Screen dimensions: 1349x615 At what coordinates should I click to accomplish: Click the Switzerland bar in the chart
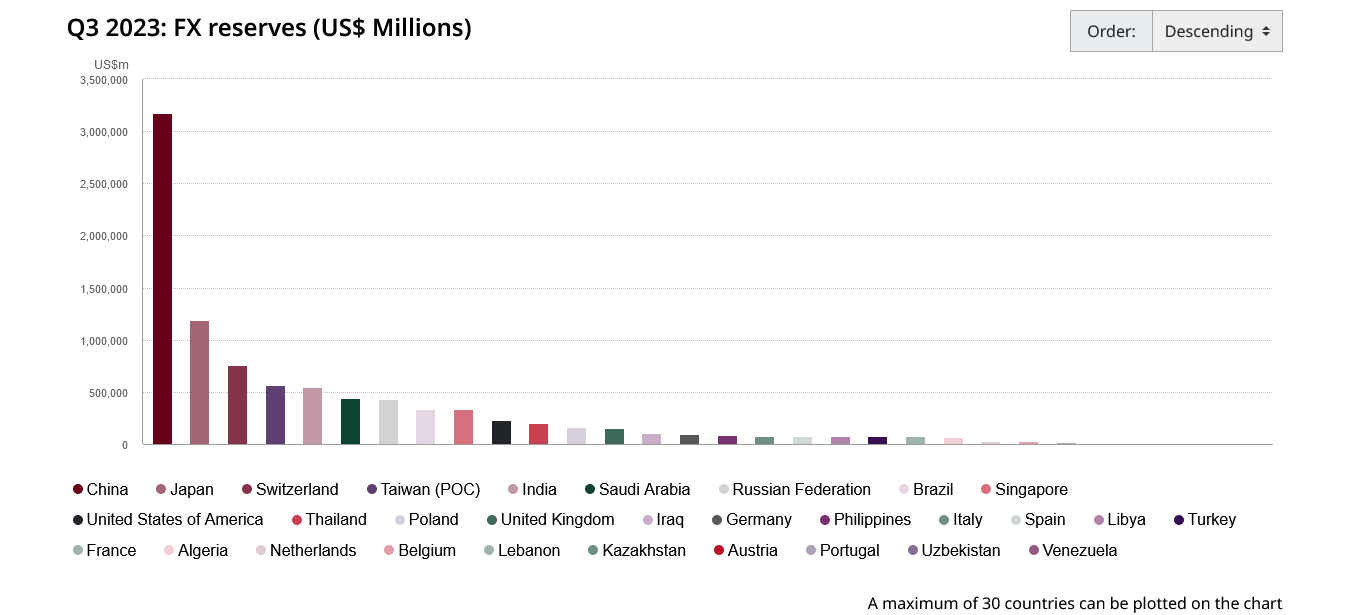[237, 405]
